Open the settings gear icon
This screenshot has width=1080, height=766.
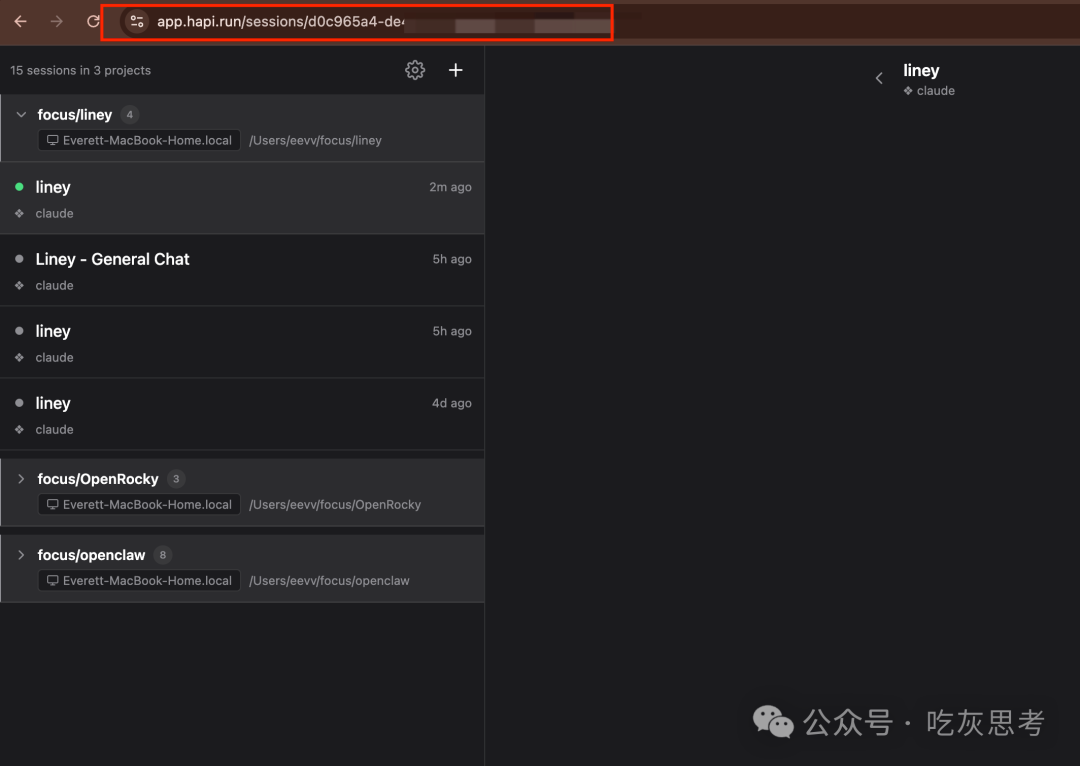click(415, 70)
